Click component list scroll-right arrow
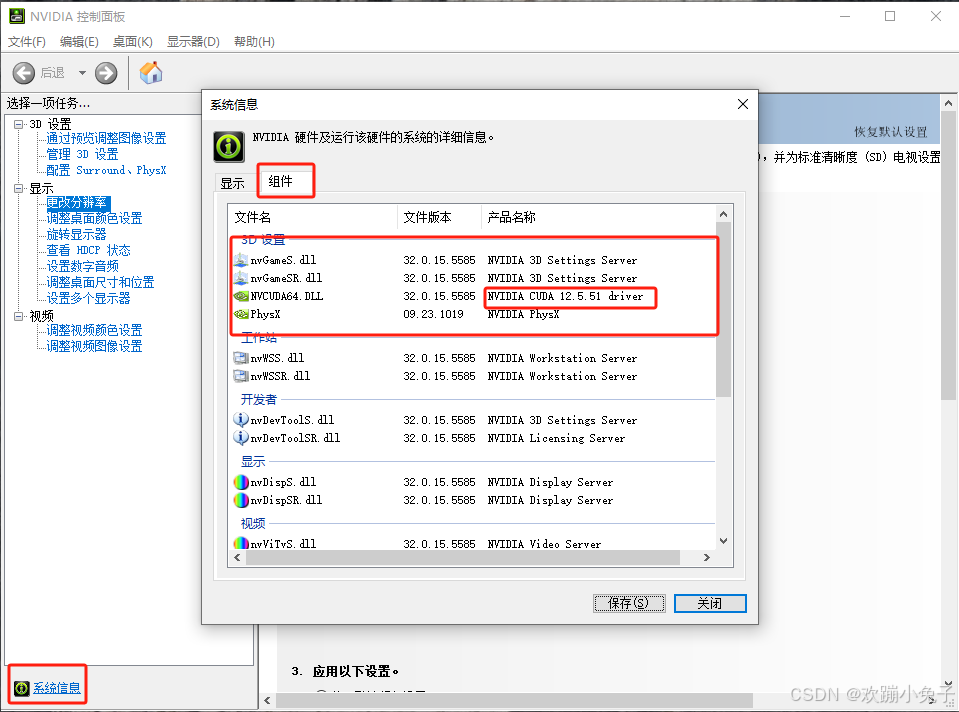Screen dimensions: 959x712 707,557
